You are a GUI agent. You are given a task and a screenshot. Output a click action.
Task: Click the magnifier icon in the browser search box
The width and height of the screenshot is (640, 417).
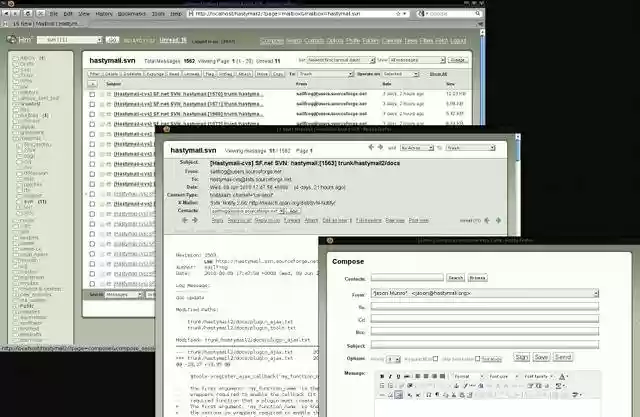point(477,13)
